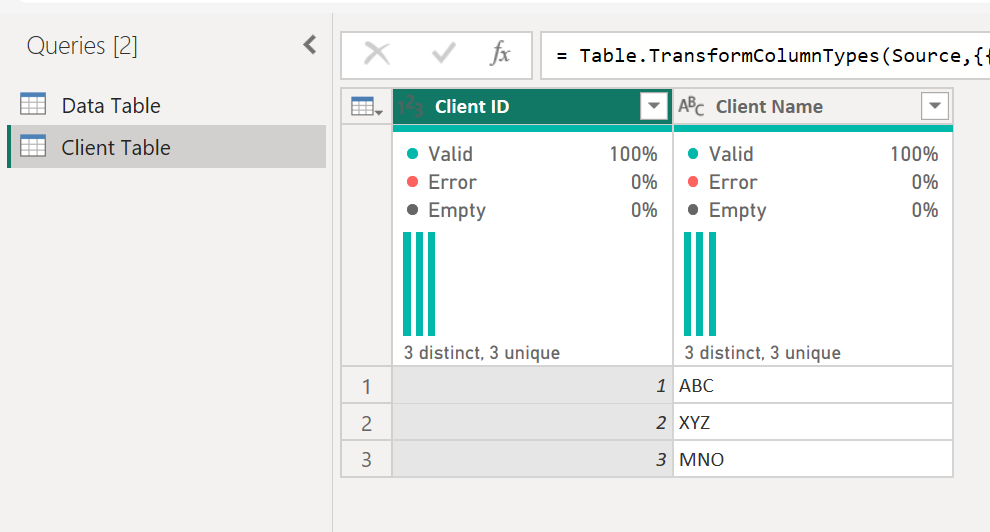Open the table options menu icon
This screenshot has width=990, height=532.
(366, 107)
